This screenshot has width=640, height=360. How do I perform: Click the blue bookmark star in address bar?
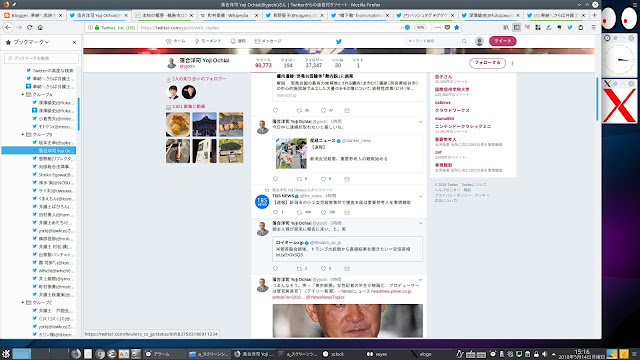click(x=457, y=27)
